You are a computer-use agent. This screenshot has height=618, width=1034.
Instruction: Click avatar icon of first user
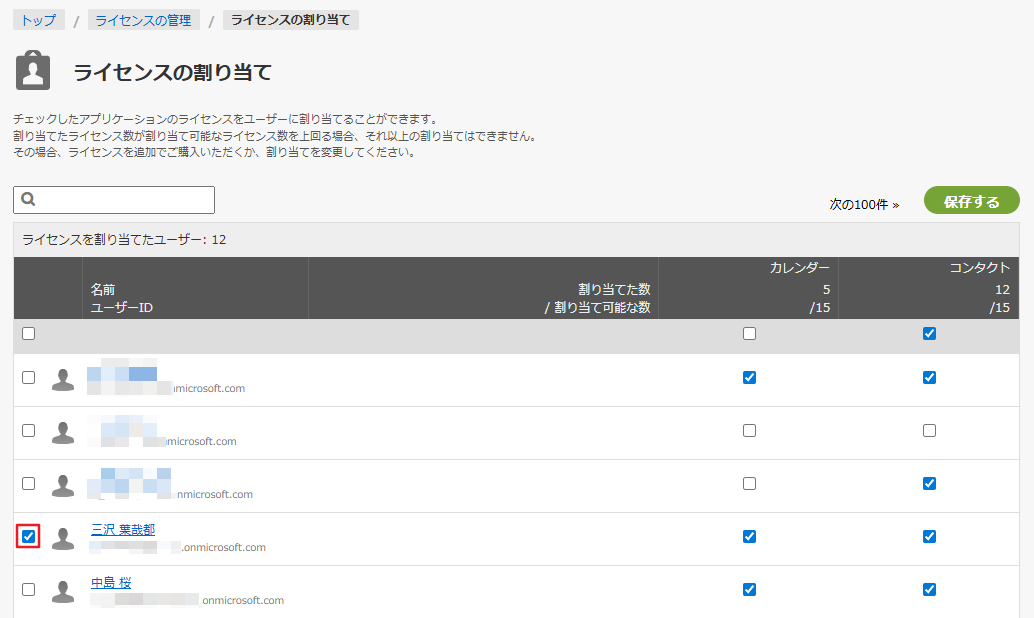63,379
